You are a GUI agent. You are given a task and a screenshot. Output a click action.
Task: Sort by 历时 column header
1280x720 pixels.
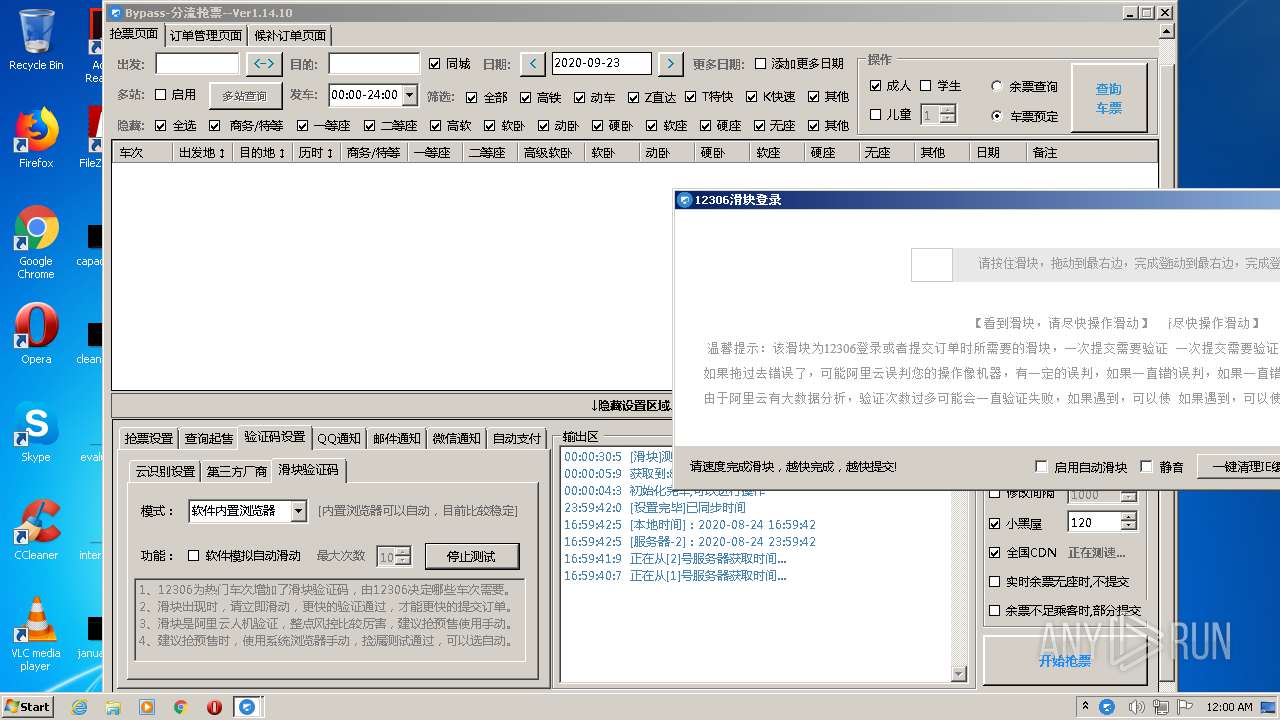(x=316, y=153)
